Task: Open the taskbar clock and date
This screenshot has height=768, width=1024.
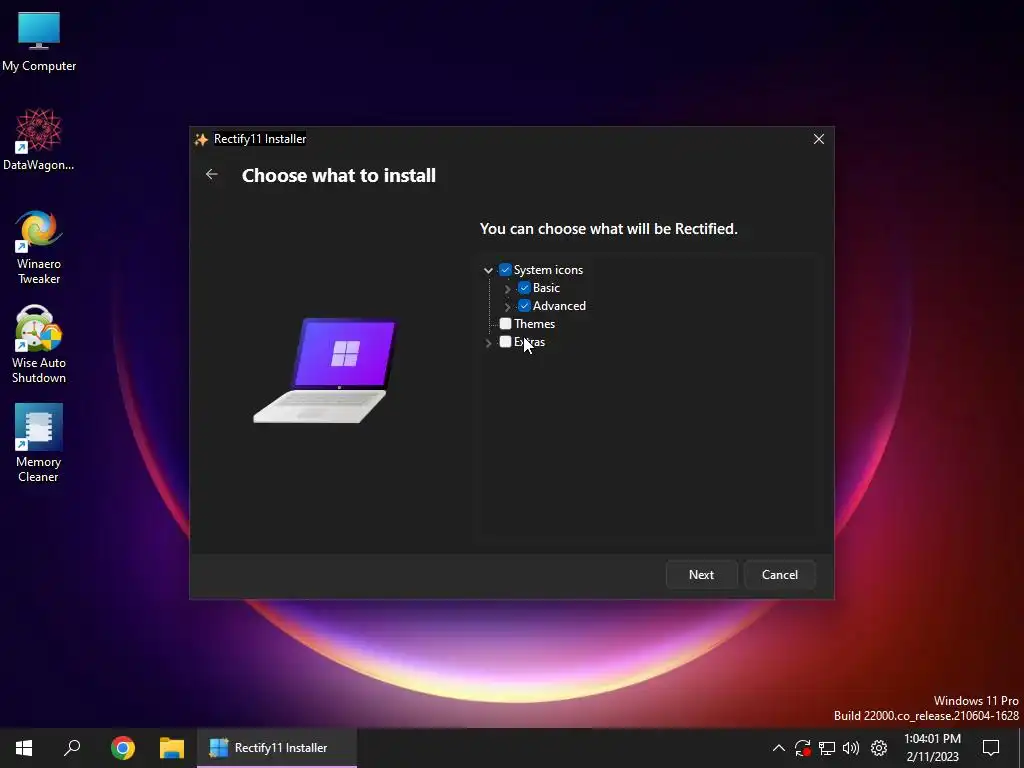Action: pos(932,748)
